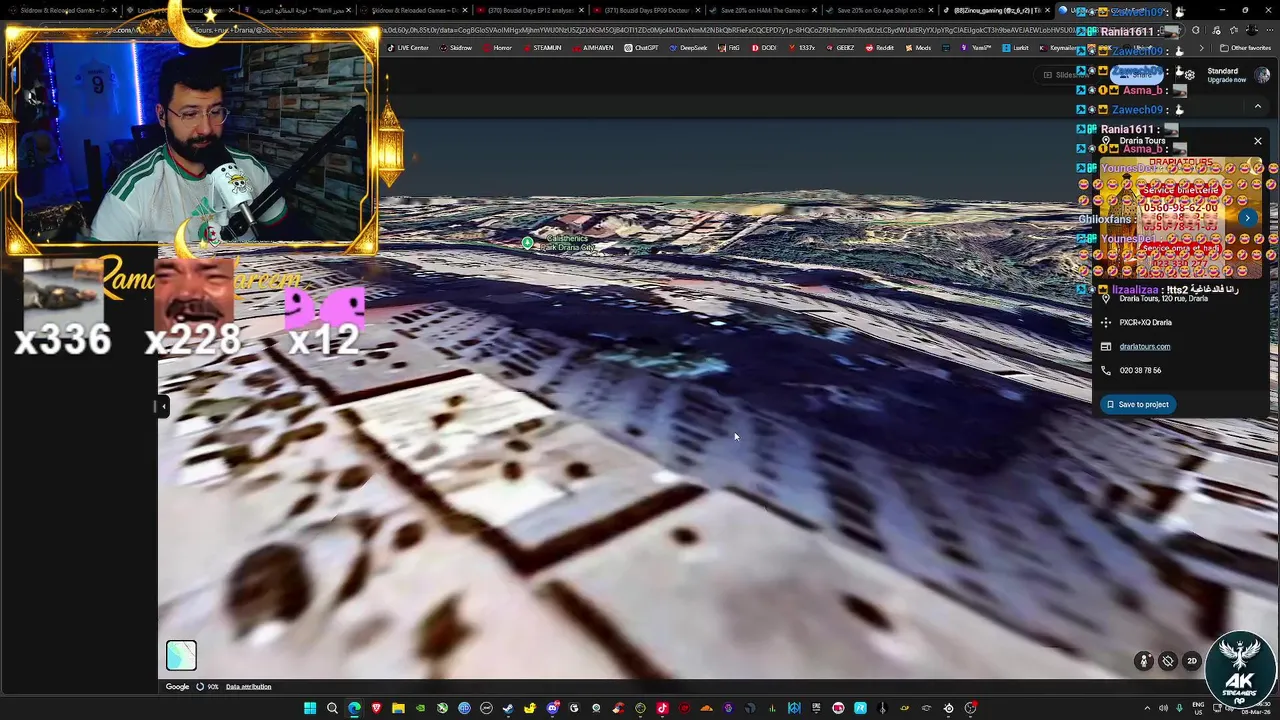Switch to 'Bouzid Days EP09' browser tab

point(646,10)
